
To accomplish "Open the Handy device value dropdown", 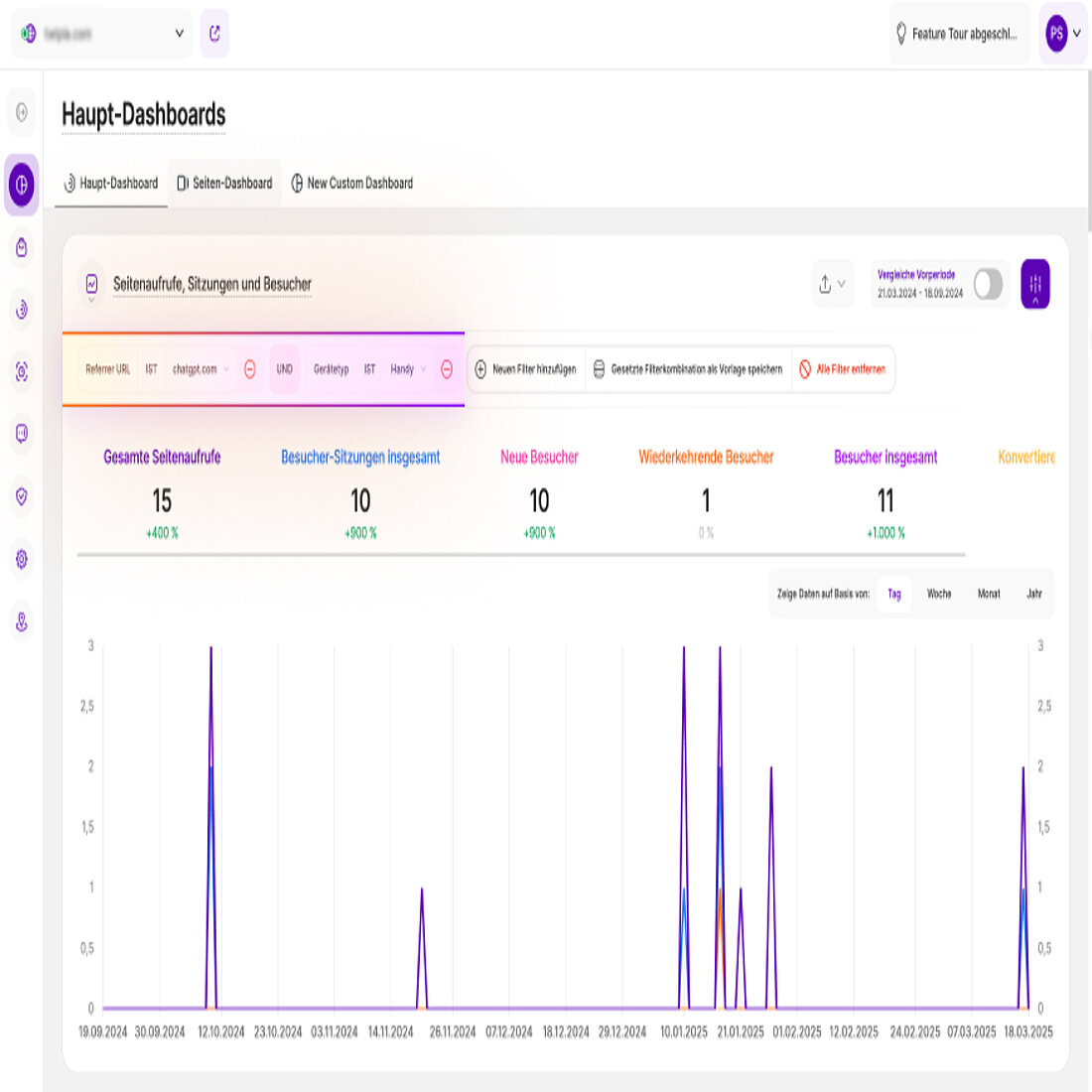I will pyautogui.click(x=421, y=369).
